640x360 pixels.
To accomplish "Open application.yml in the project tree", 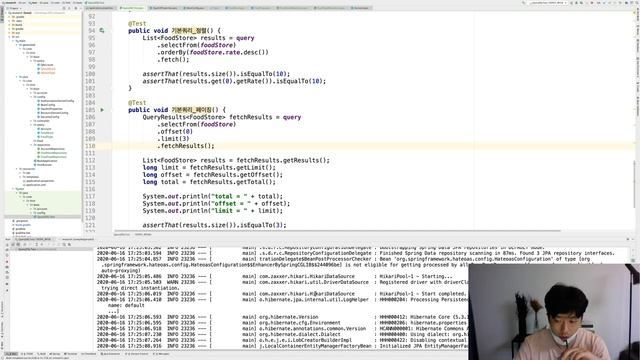I will coord(36,185).
